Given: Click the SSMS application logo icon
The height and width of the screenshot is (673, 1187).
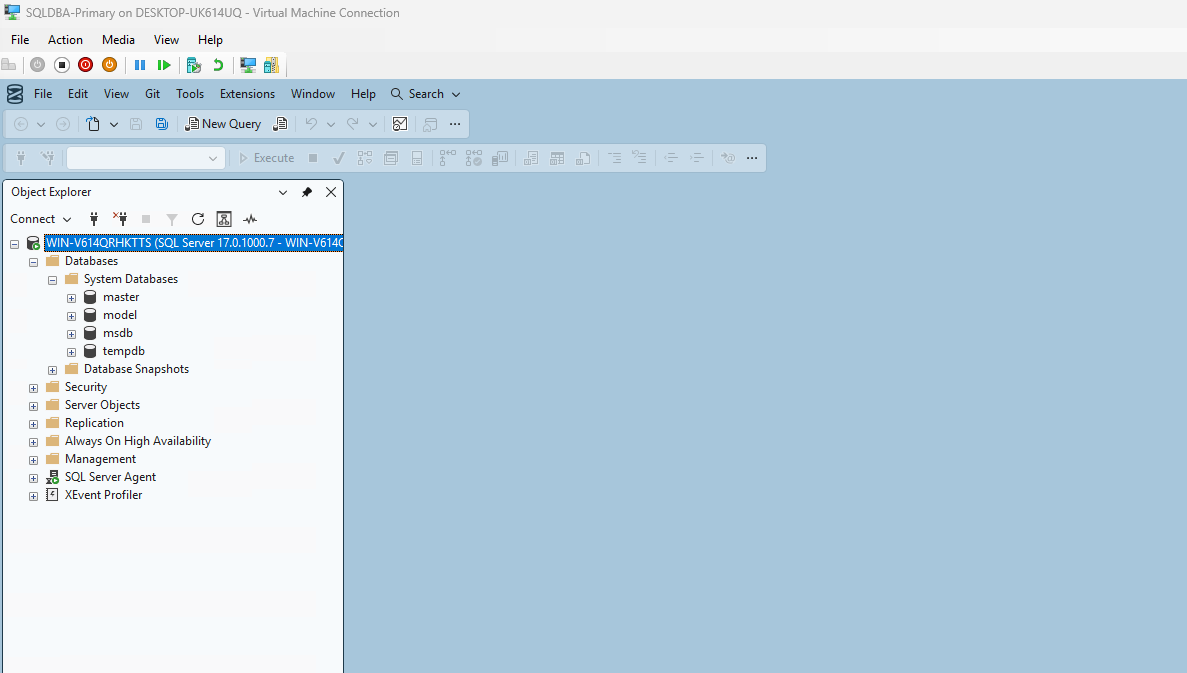Looking at the screenshot, I should click(15, 94).
